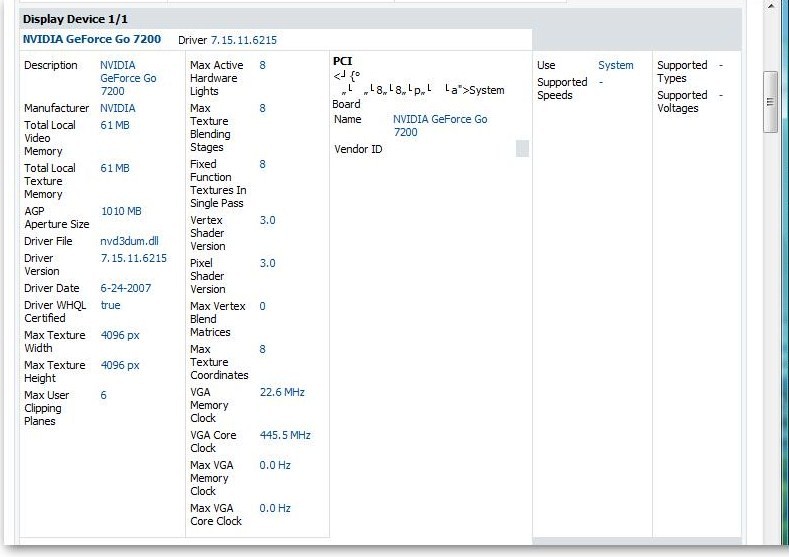The height and width of the screenshot is (557, 789).
Task: Click the driver file nvd3dum.dll
Action: [129, 242]
